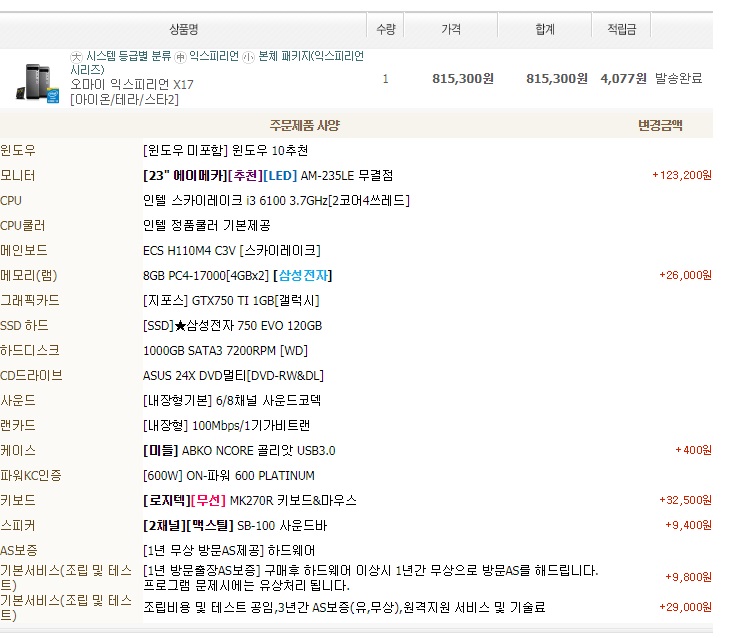Screen dimensions: 735x638
Task: Open 시스템 등급별 분류 category link
Action: tap(128, 56)
